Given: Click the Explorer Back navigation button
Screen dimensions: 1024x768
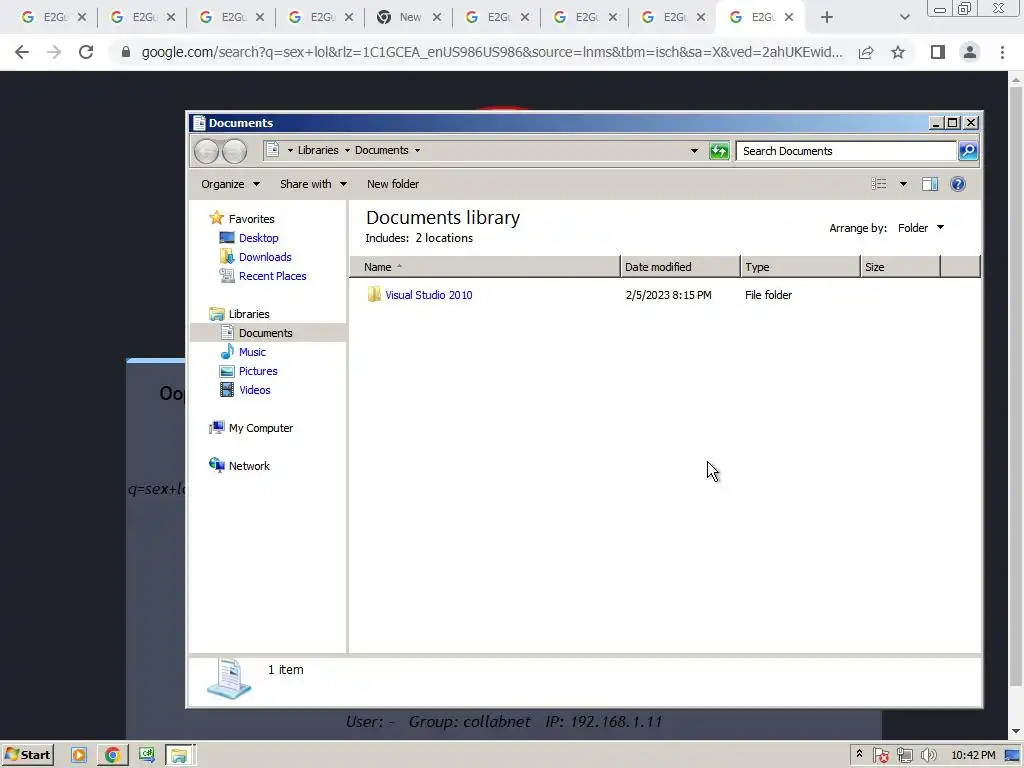Looking at the screenshot, I should tap(206, 152).
